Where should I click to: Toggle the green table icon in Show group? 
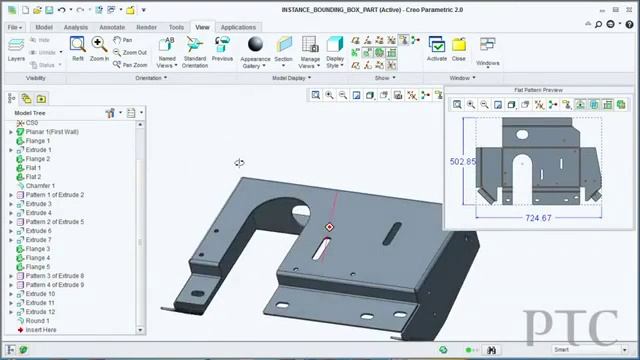tap(391, 52)
